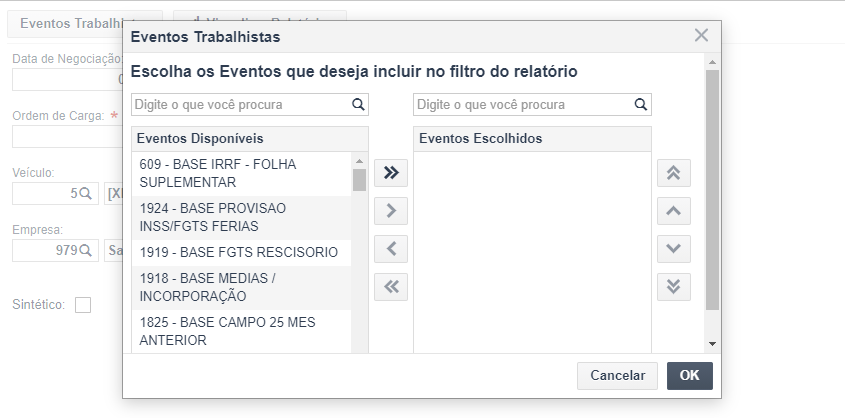Image resolution: width=845 pixels, height=418 pixels.
Task: Focus the Ordem de Carga field
Action: click(x=67, y=137)
